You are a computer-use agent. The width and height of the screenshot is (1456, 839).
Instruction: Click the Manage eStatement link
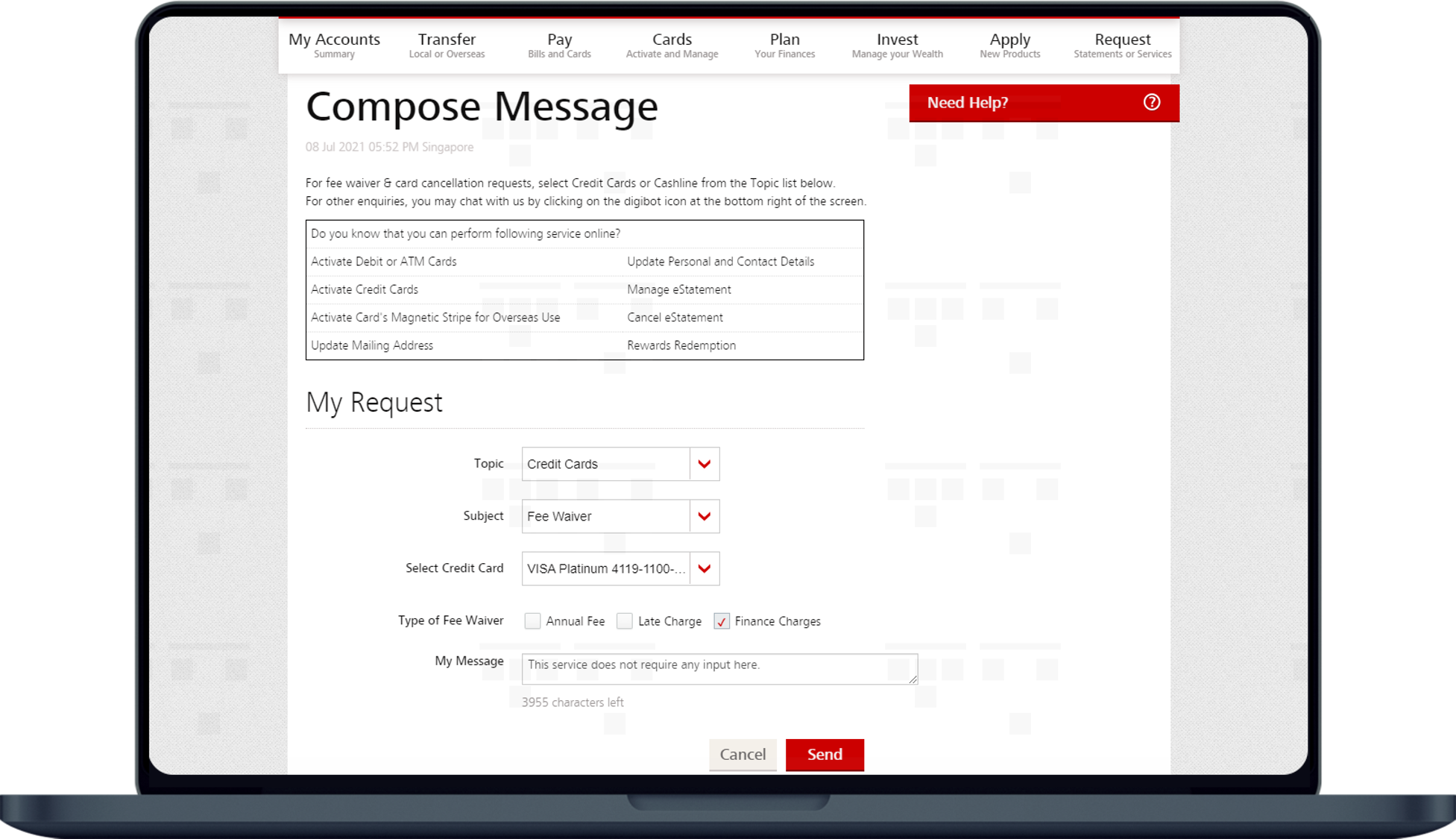click(x=678, y=289)
